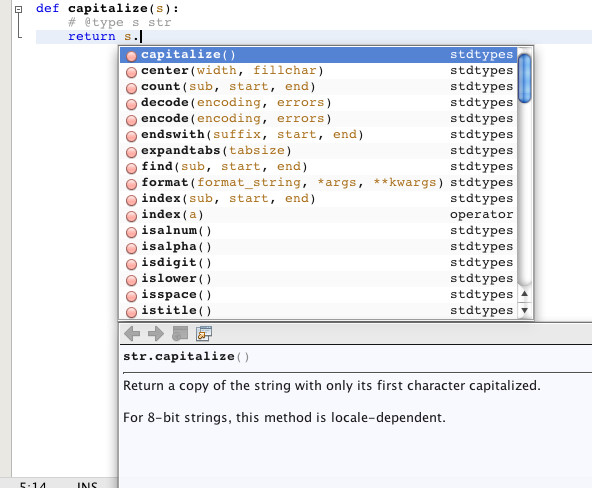Image resolution: width=592 pixels, height=488 pixels.
Task: Select index(a) operator completion
Action: point(318,215)
